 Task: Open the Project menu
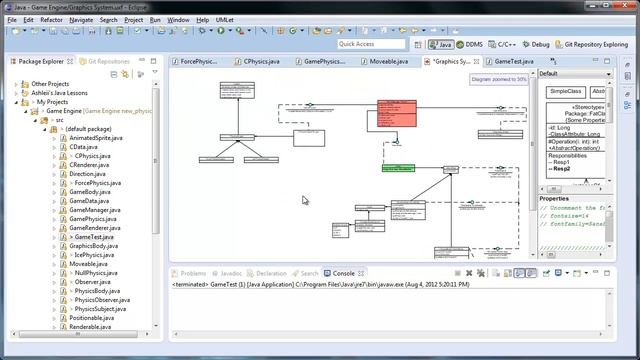pos(133,20)
